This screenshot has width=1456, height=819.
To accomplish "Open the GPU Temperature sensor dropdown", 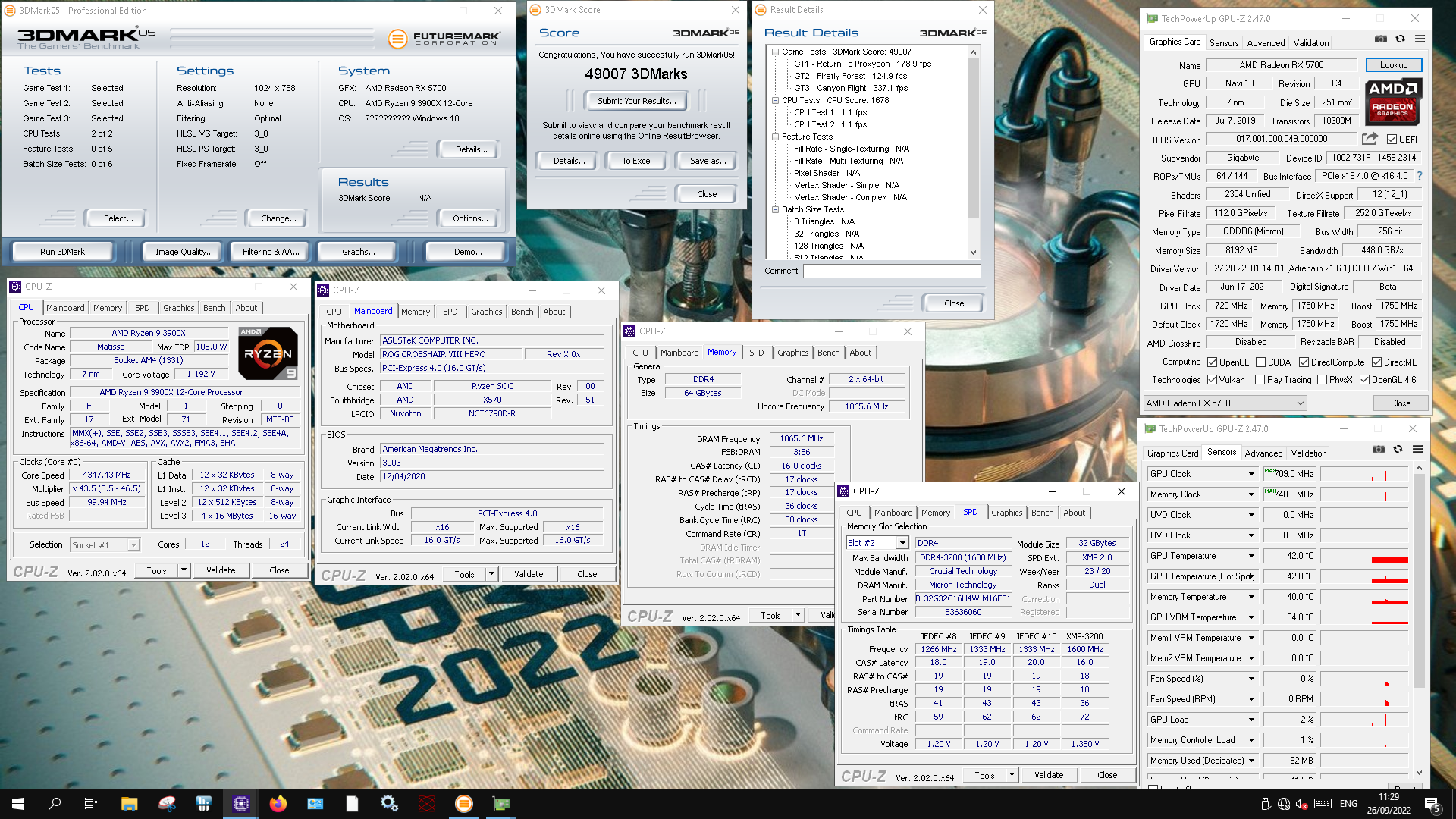I will point(1251,556).
